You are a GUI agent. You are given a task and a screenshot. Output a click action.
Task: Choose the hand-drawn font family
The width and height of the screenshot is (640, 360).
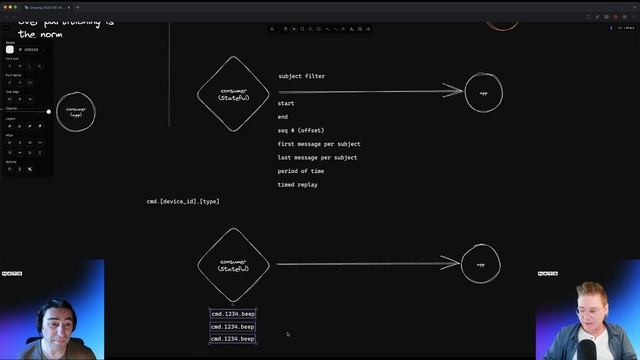click(10, 82)
